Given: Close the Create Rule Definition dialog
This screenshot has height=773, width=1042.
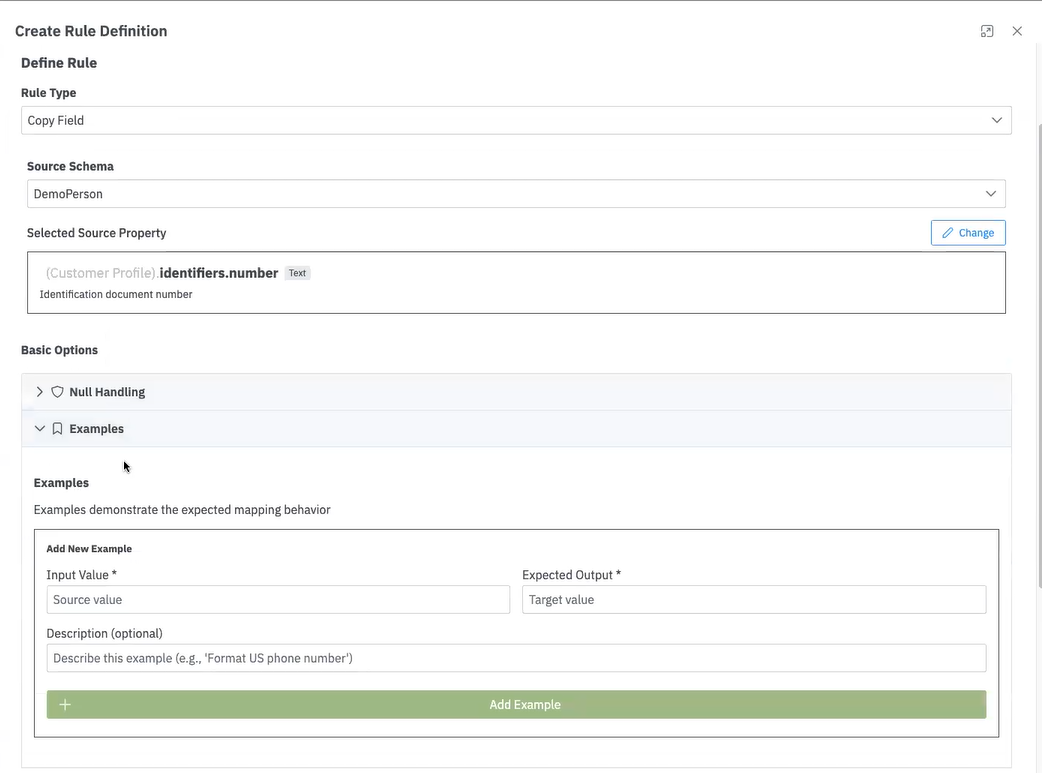Looking at the screenshot, I should click(1017, 31).
